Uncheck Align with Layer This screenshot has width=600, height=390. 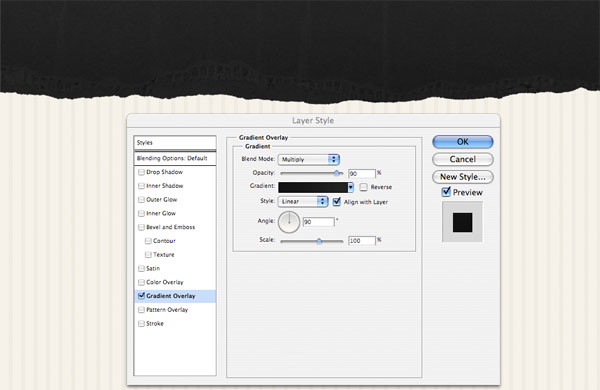tap(336, 202)
